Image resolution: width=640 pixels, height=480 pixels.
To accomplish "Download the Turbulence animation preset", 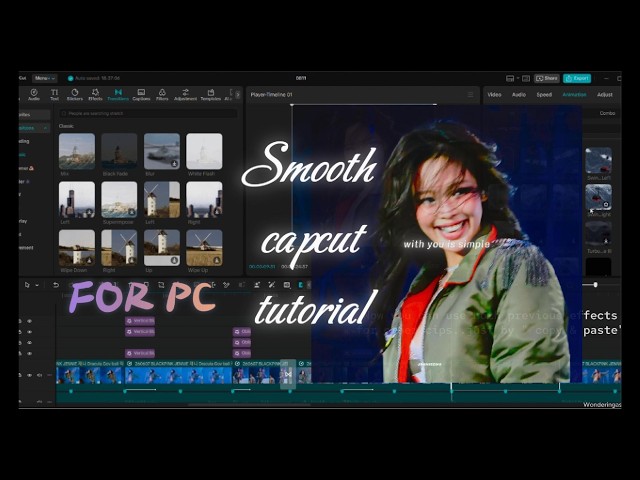I will 606,241.
